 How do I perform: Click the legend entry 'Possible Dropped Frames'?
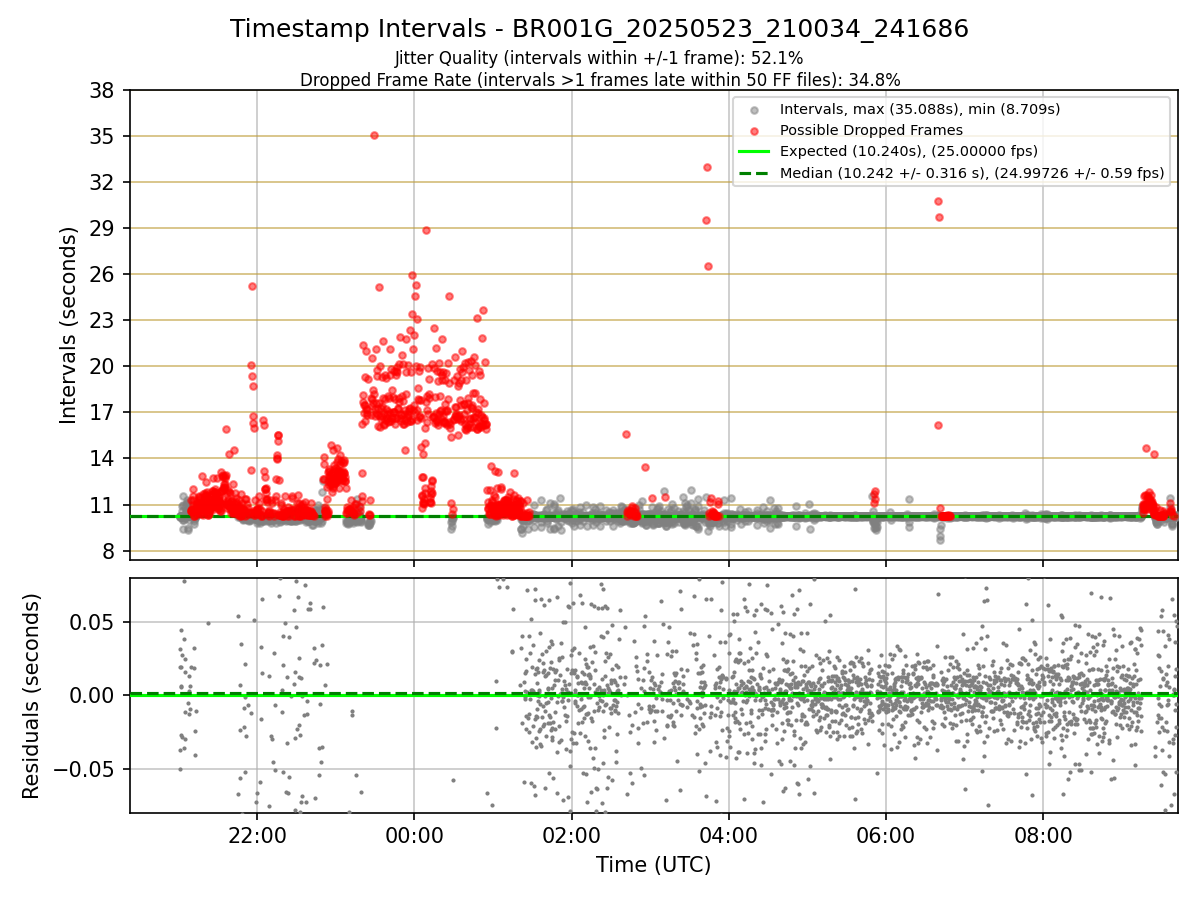pyautogui.click(x=871, y=130)
